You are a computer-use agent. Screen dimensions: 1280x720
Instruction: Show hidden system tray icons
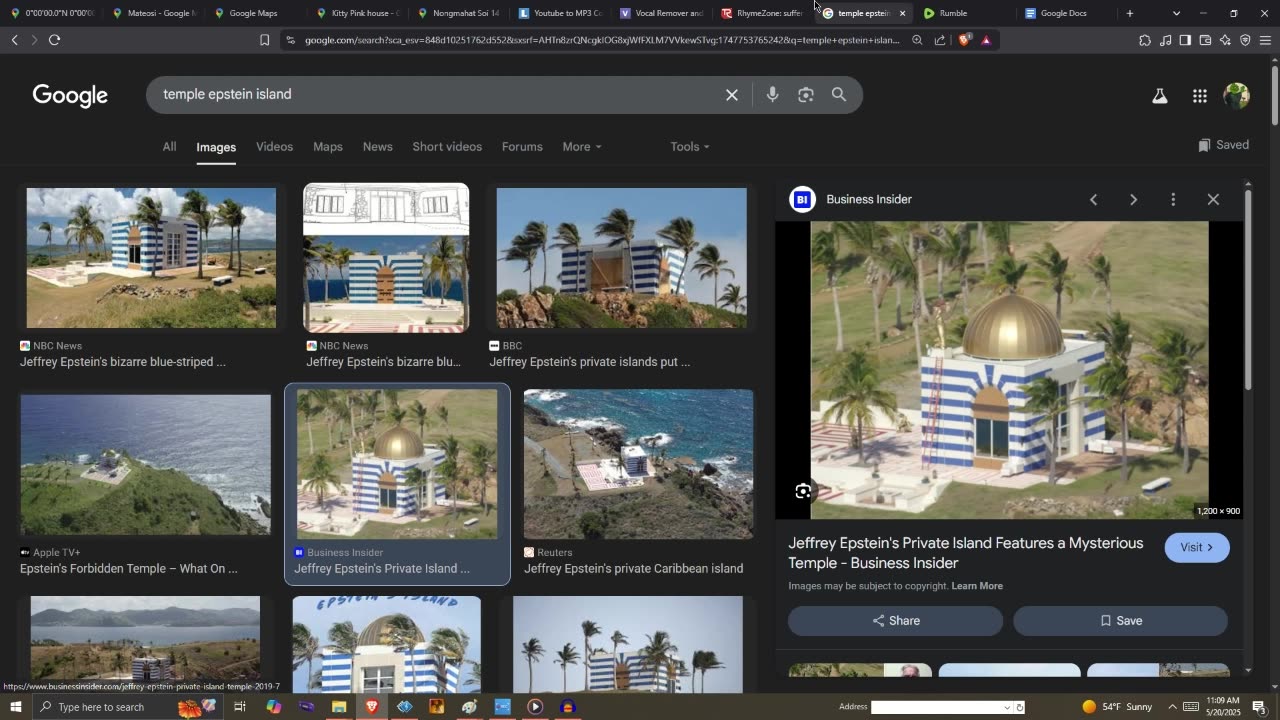point(1172,707)
